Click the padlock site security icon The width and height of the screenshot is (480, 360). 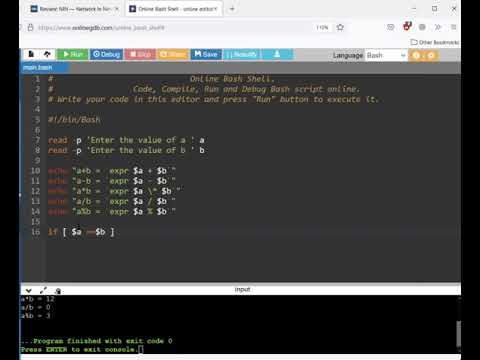click(30, 28)
